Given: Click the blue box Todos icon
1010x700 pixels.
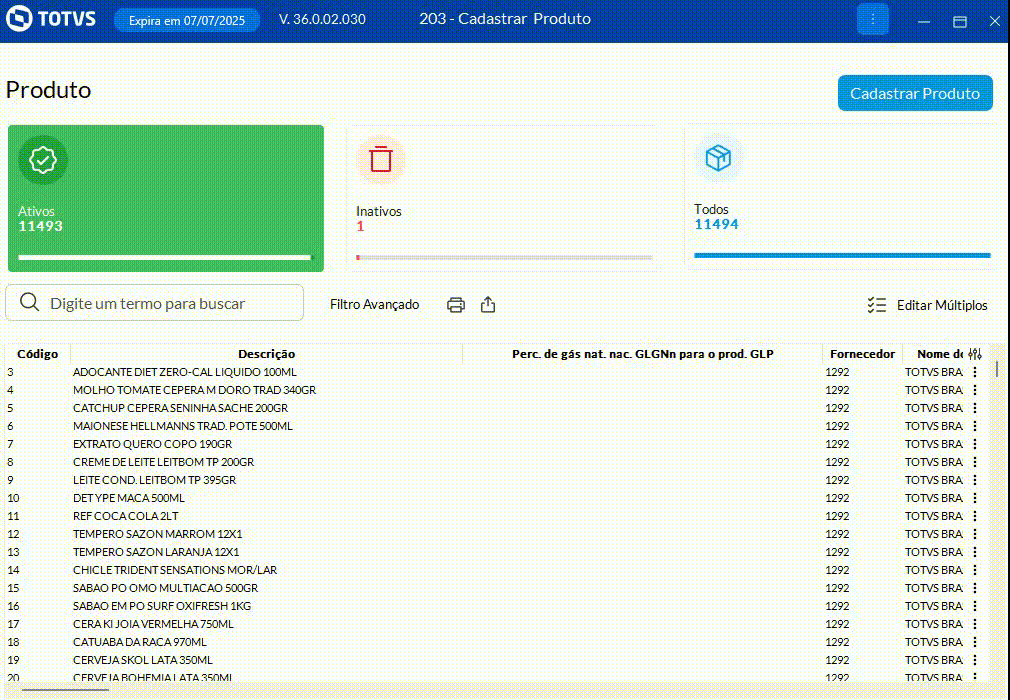Looking at the screenshot, I should [718, 157].
